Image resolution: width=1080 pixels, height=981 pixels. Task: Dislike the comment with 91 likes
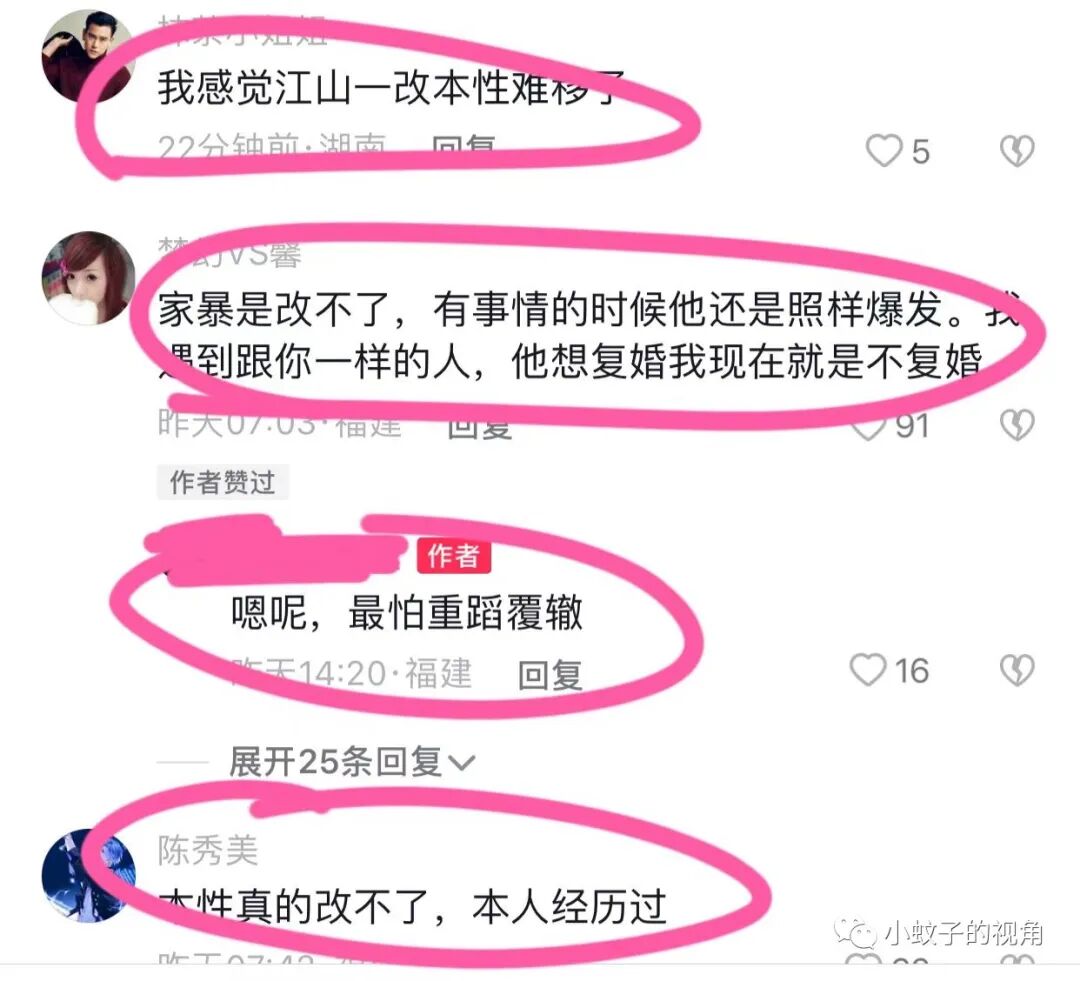click(x=1017, y=424)
